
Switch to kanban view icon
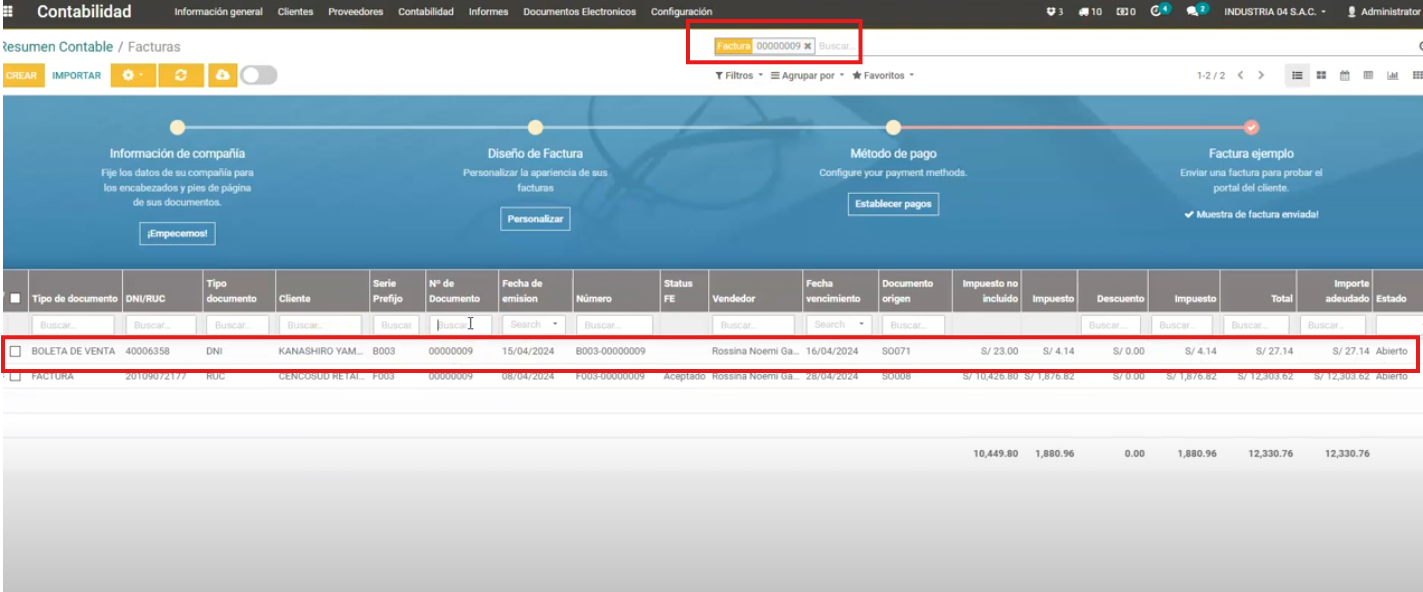tap(1321, 75)
